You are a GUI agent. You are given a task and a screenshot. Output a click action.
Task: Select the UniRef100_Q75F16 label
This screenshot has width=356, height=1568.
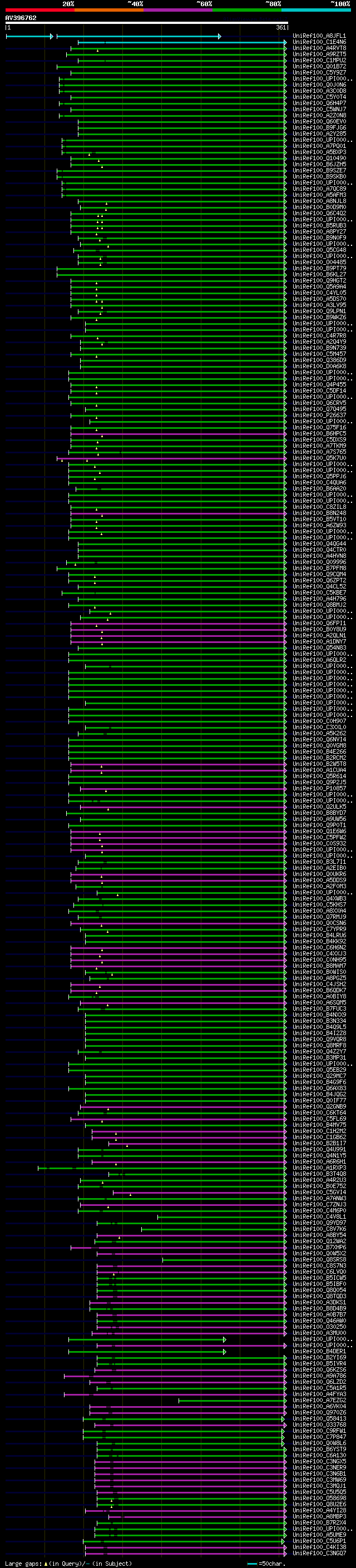pyautogui.click(x=319, y=427)
